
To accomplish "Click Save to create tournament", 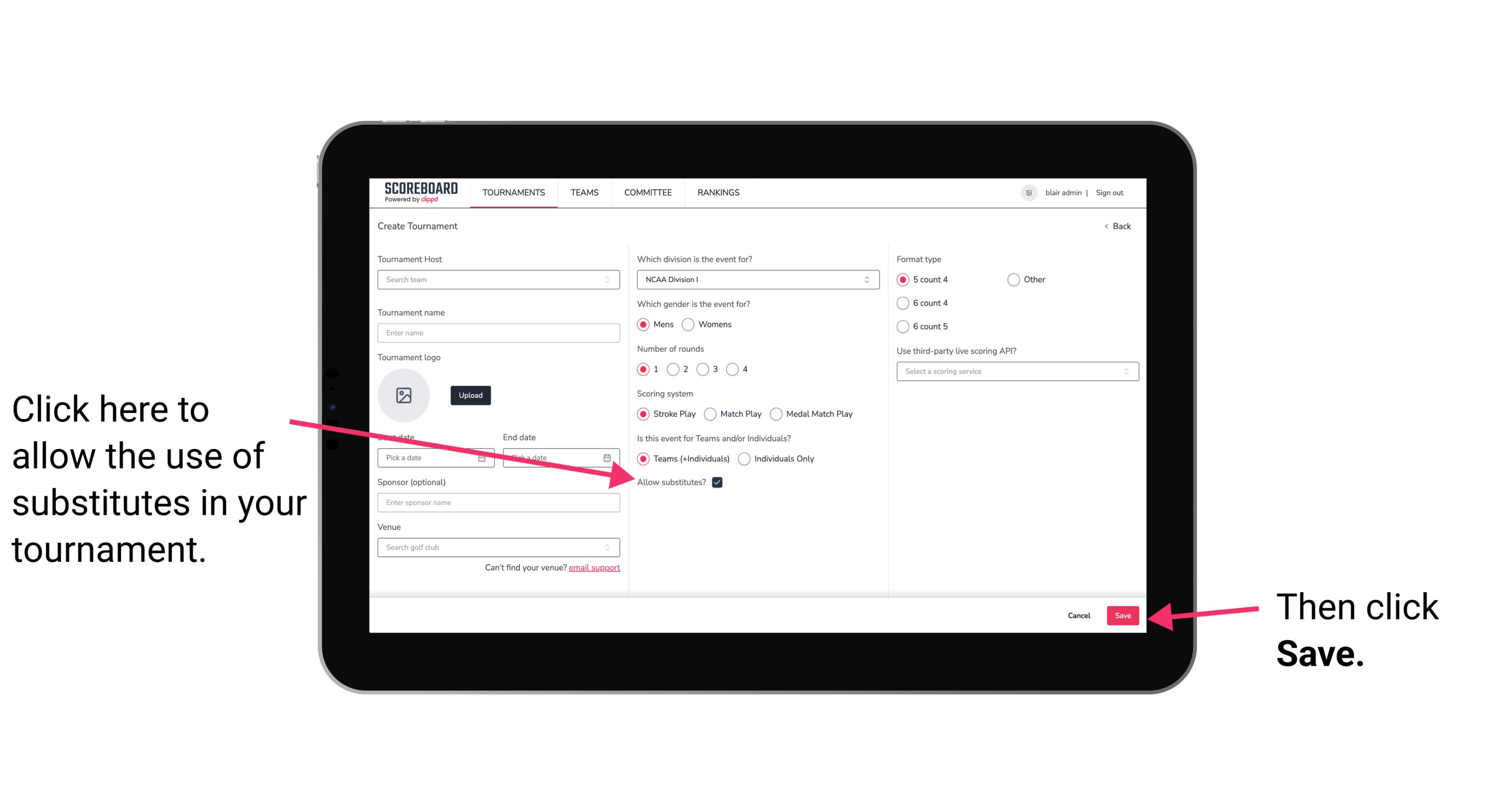I will point(1122,614).
